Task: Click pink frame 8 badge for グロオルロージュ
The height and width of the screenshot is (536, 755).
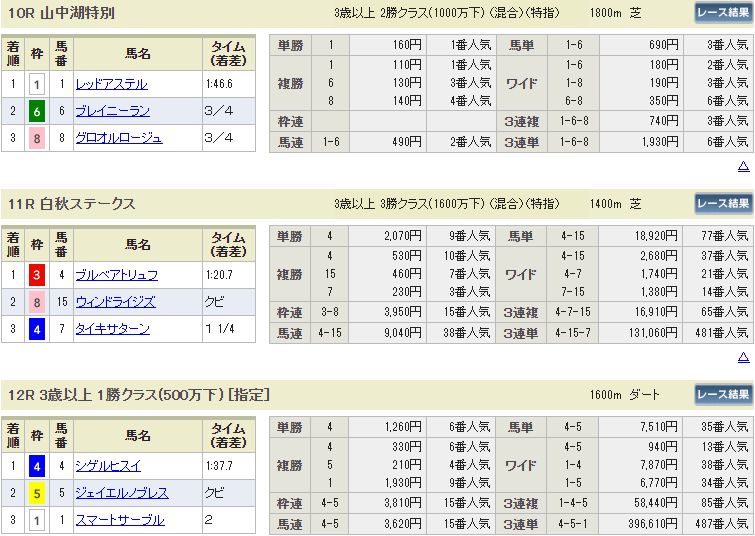Action: click(x=37, y=139)
